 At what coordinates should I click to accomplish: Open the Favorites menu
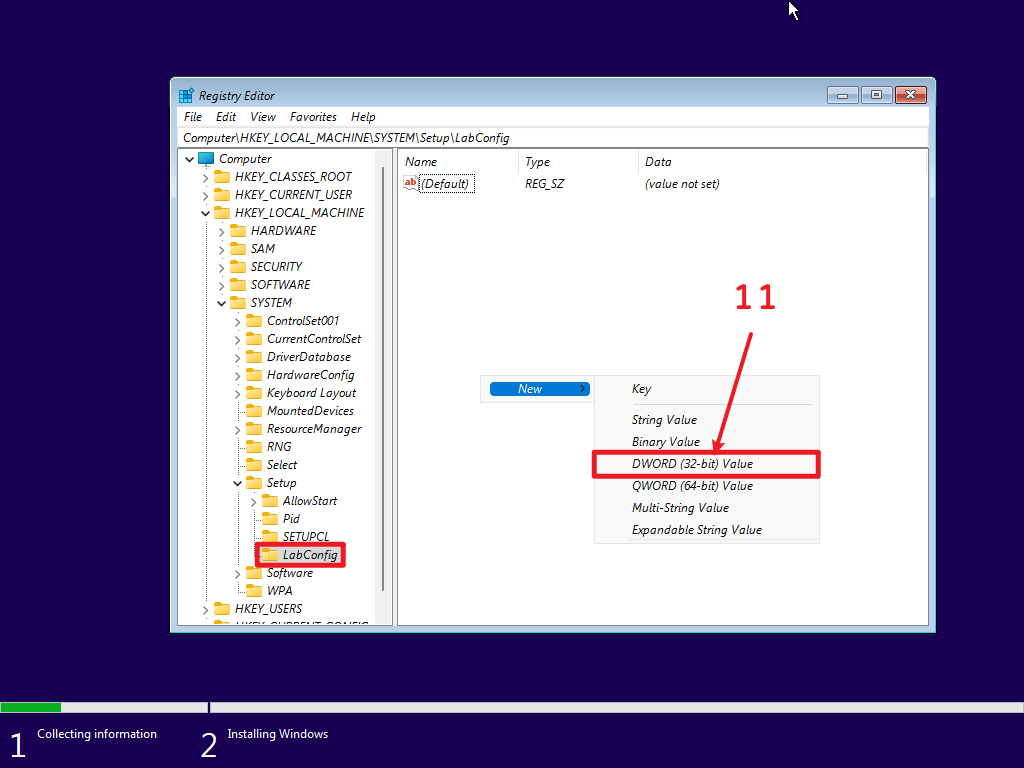click(x=313, y=117)
